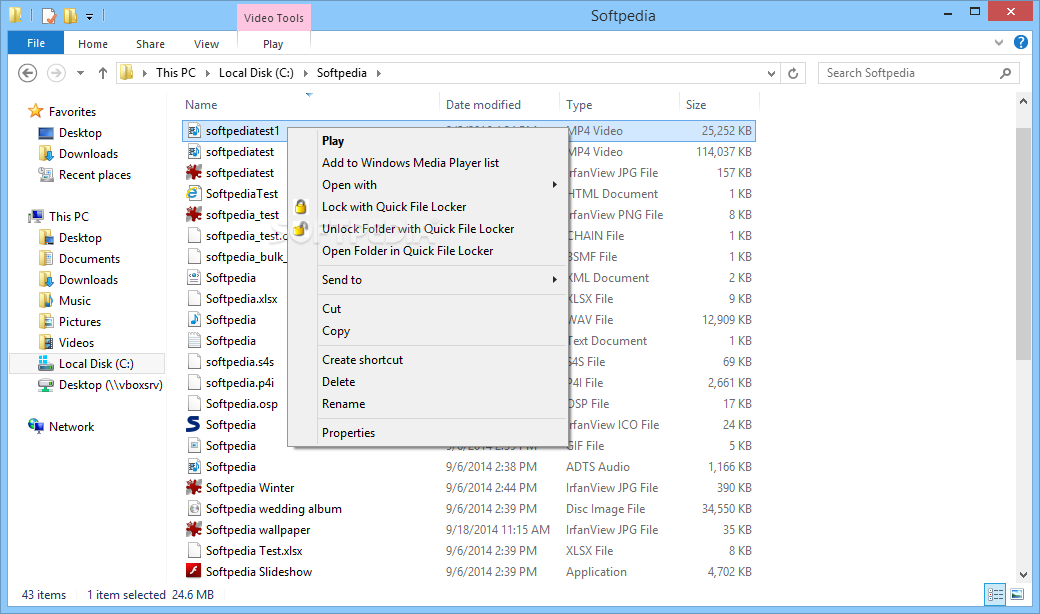The height and width of the screenshot is (614, 1040).
Task: Refresh the Softpedia folder view
Action: (793, 73)
